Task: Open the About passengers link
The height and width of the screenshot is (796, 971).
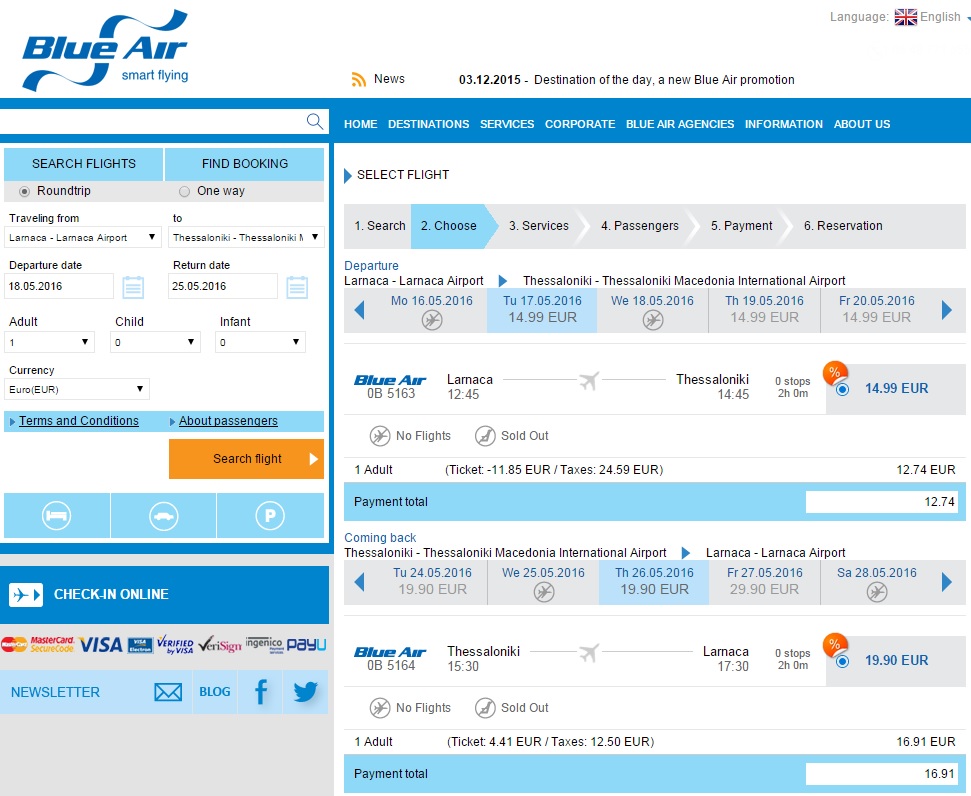Action: (x=228, y=421)
